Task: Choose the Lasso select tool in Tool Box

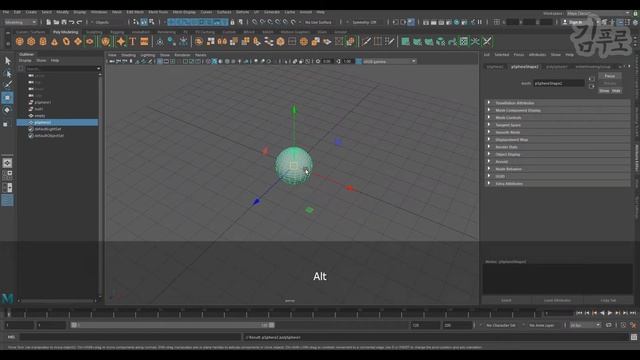Action: 7,73
